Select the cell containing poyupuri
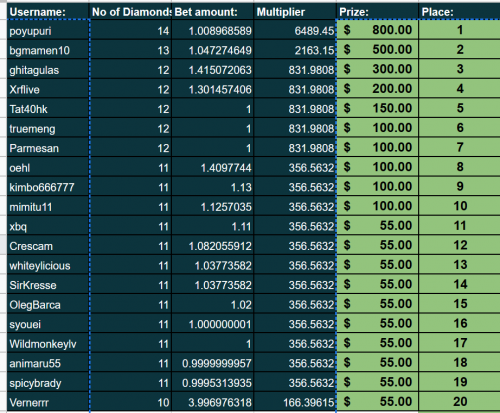The image size is (500, 413). 48,30
